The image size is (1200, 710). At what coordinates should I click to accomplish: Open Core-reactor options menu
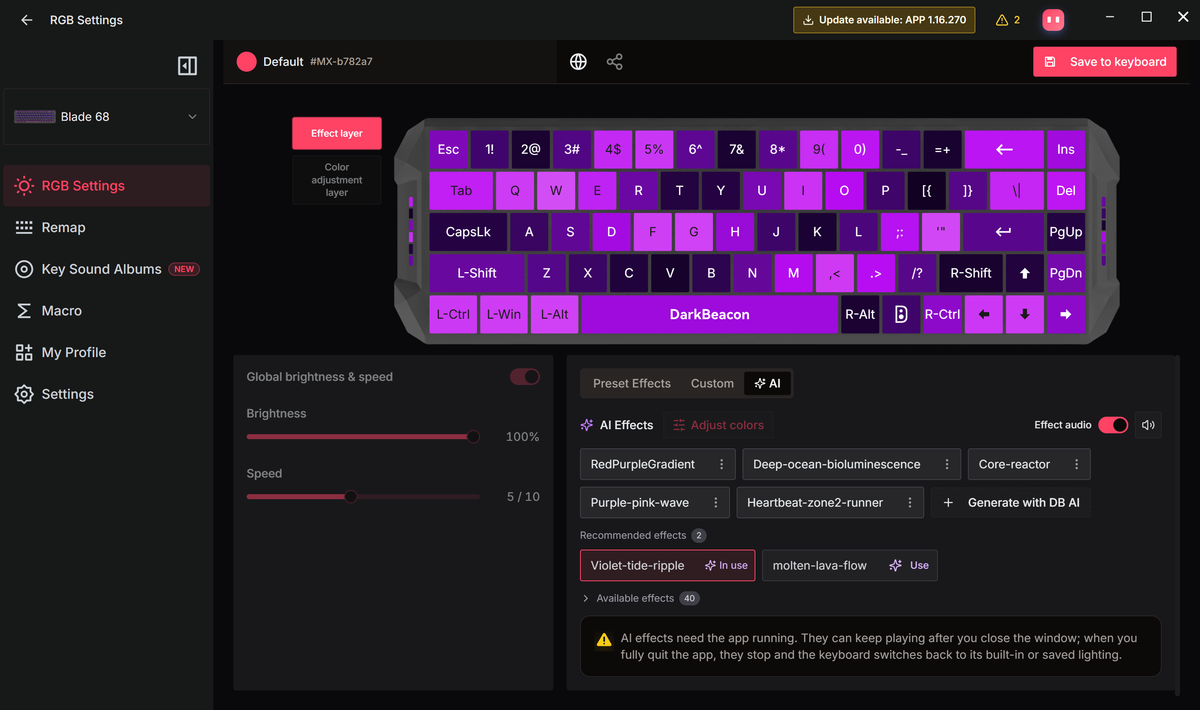(x=1076, y=464)
